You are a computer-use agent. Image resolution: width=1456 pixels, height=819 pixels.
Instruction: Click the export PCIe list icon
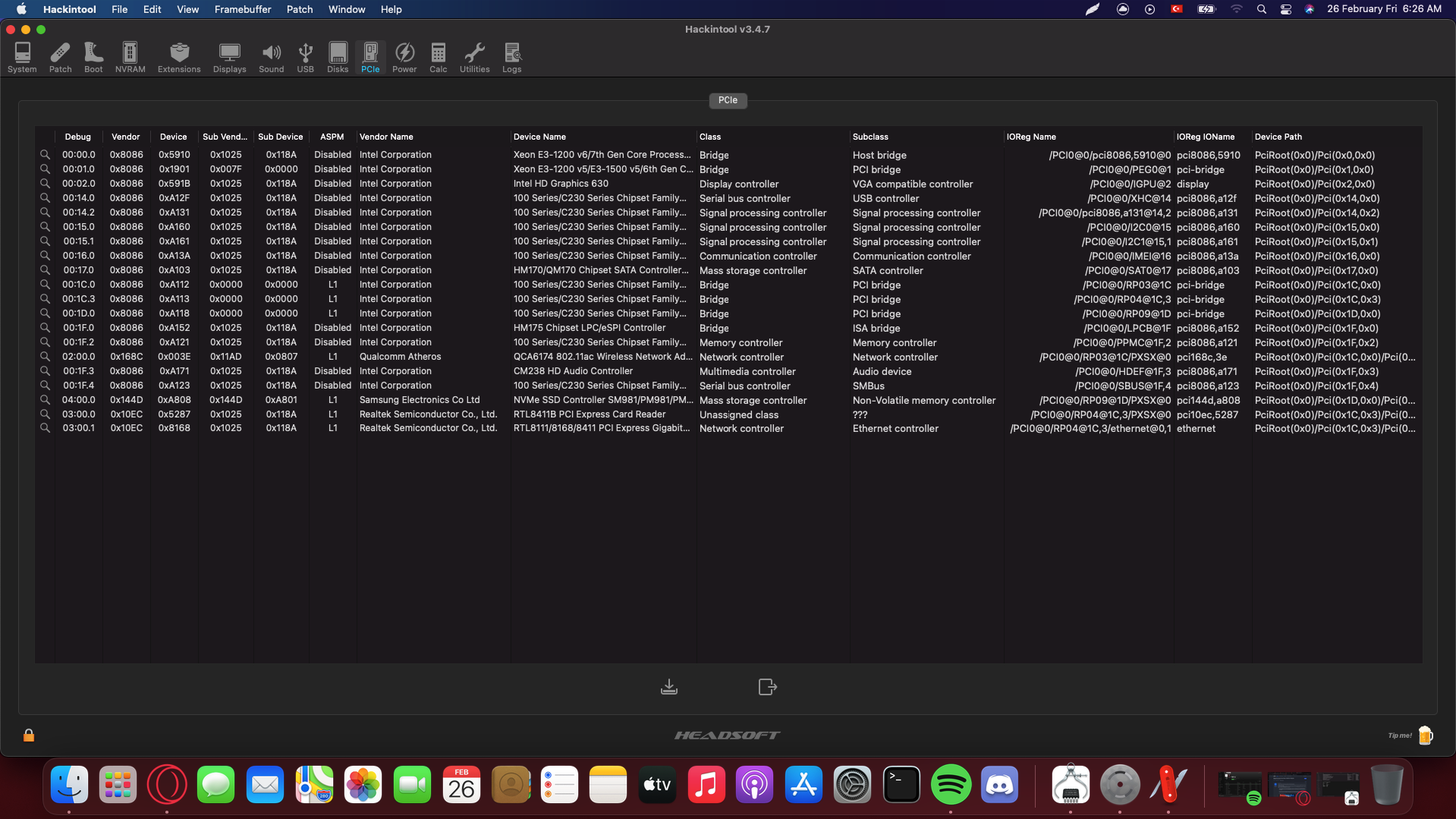point(767,687)
